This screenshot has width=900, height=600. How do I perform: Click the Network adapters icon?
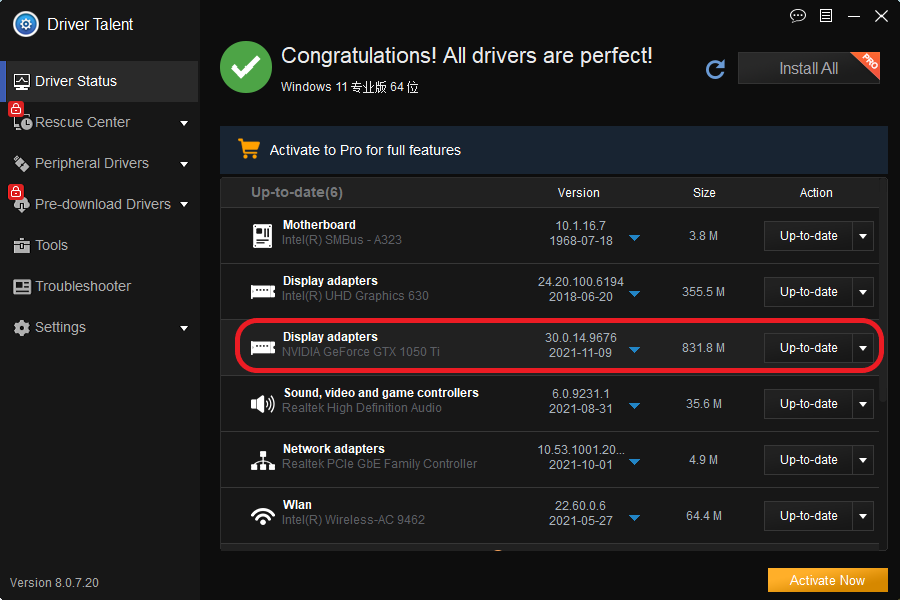(263, 460)
